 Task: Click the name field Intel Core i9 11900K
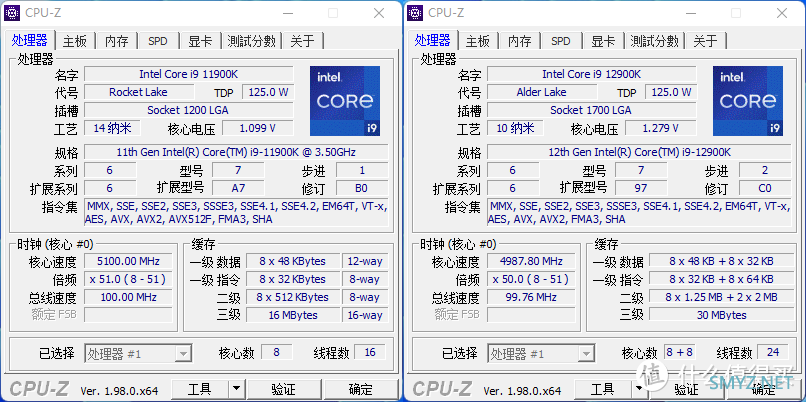coord(189,74)
